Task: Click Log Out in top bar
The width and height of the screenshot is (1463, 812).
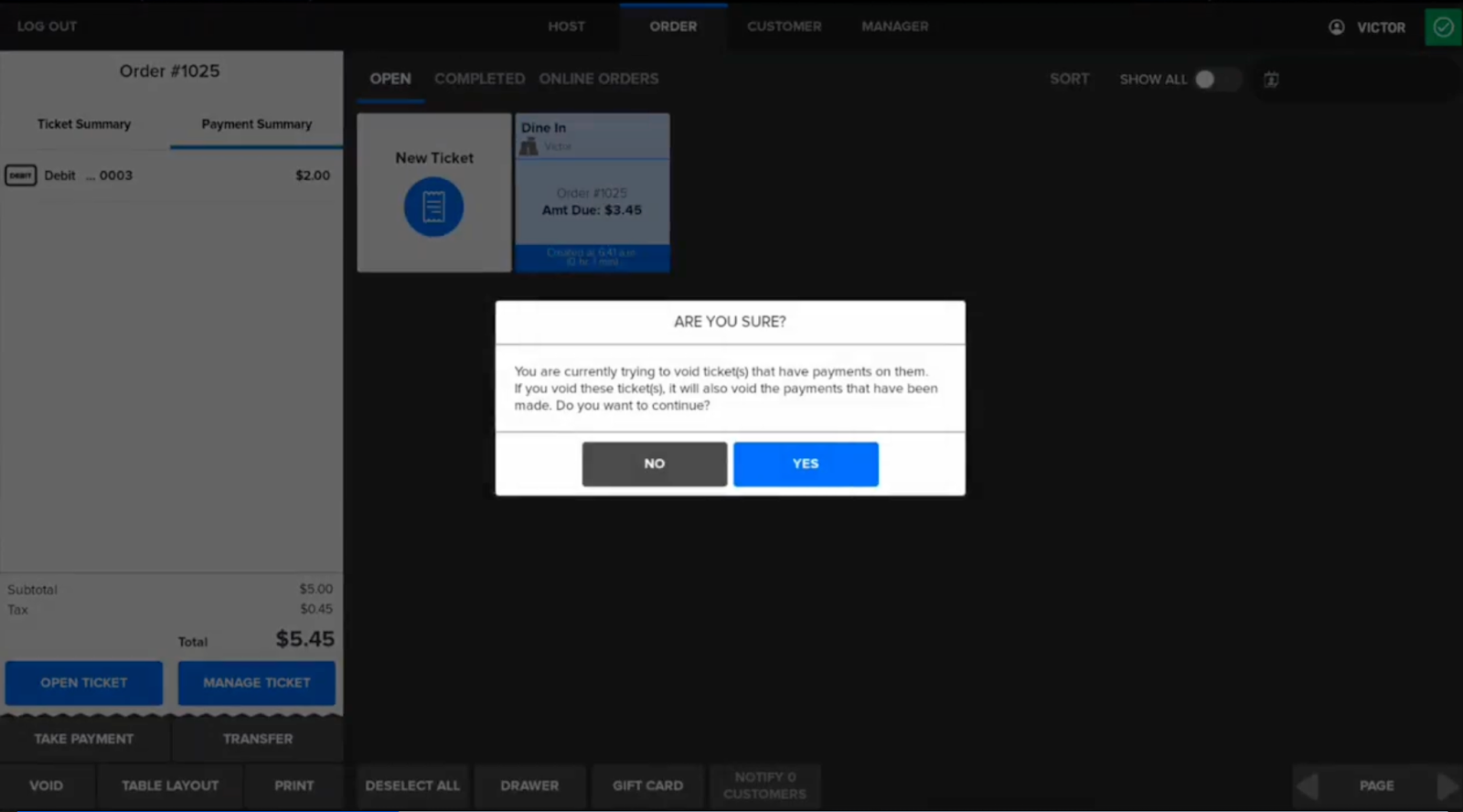Action: [47, 27]
